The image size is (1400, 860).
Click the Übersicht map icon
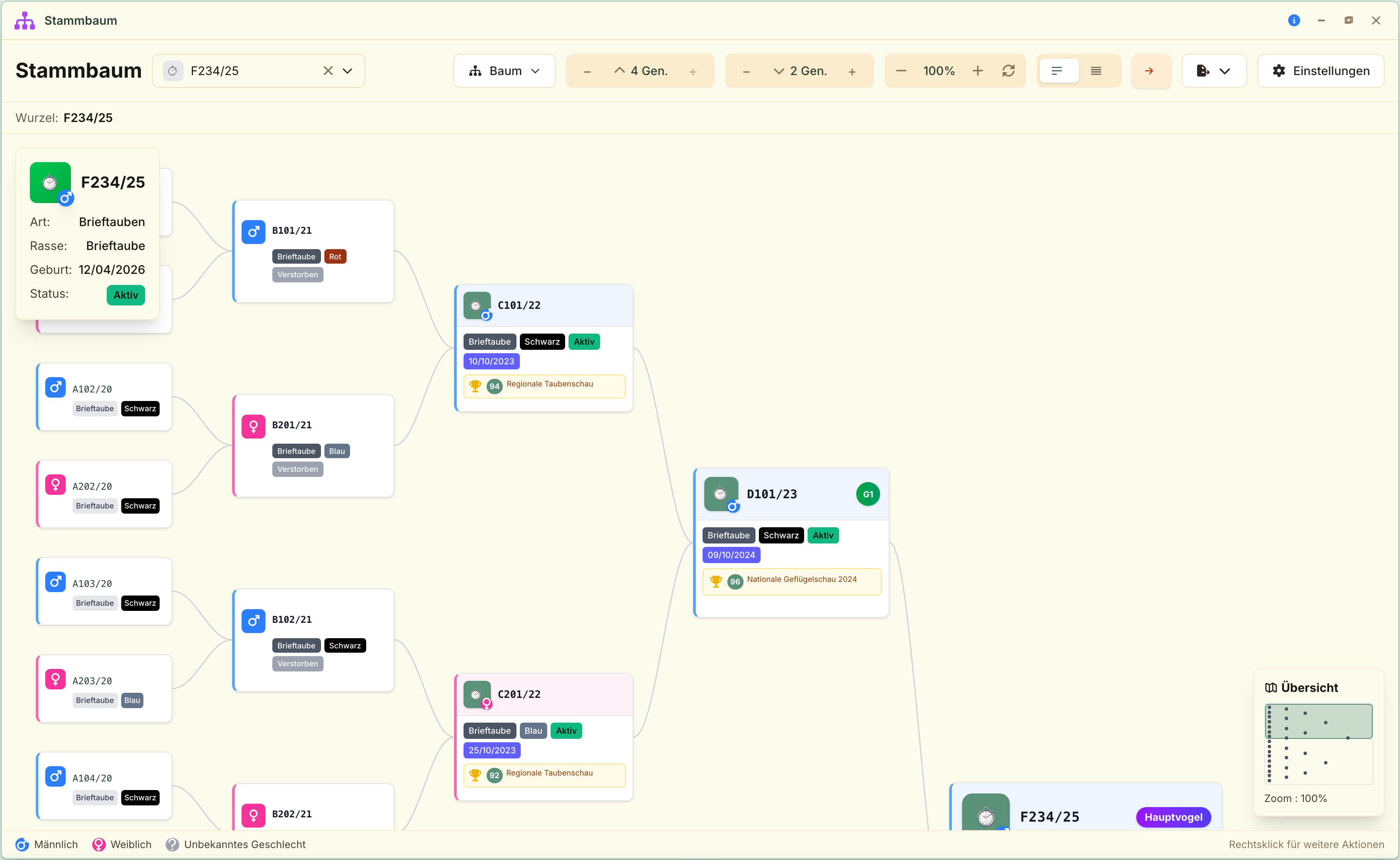coord(1271,688)
